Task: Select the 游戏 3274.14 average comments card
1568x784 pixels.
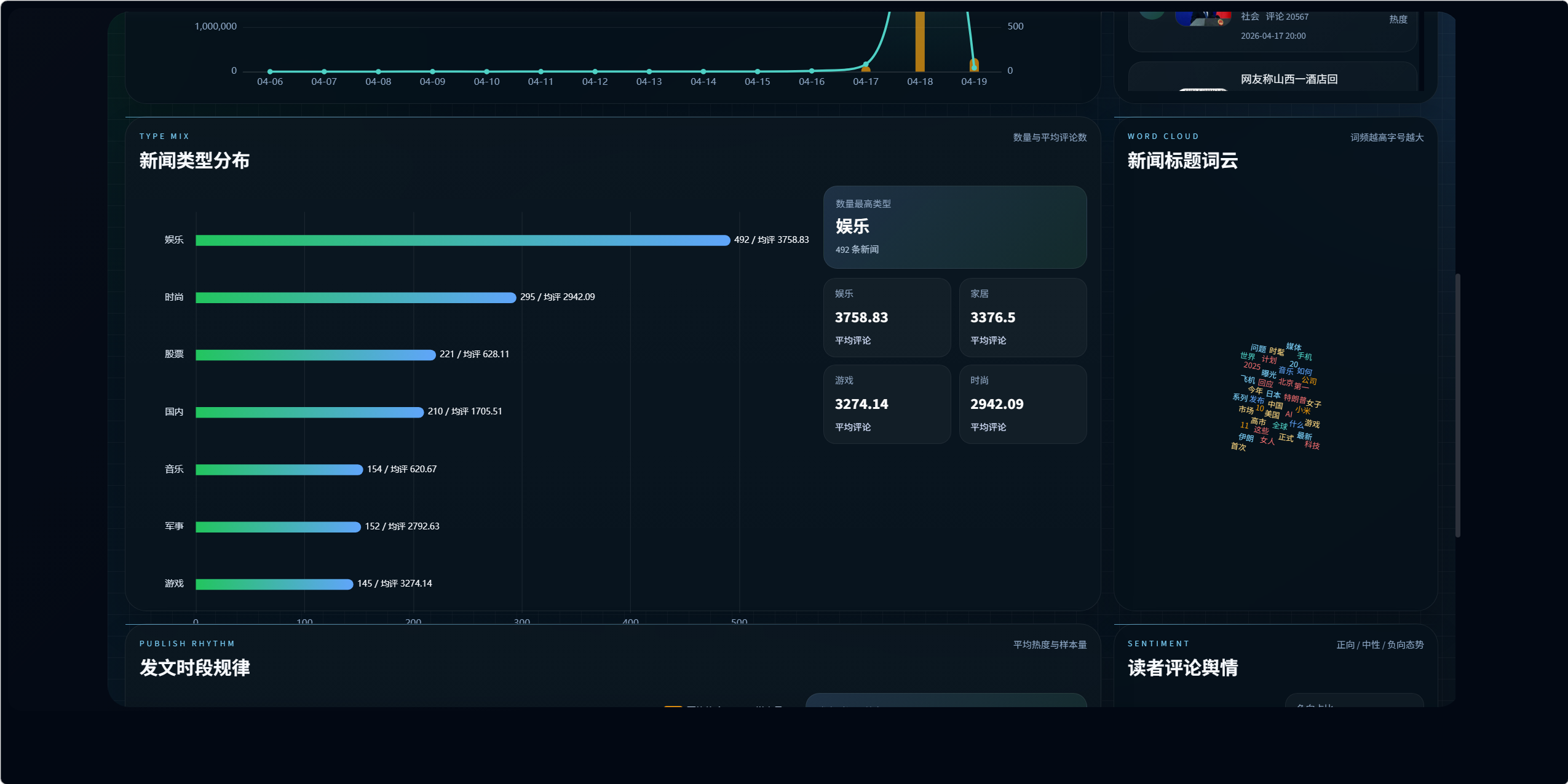Action: pyautogui.click(x=887, y=404)
